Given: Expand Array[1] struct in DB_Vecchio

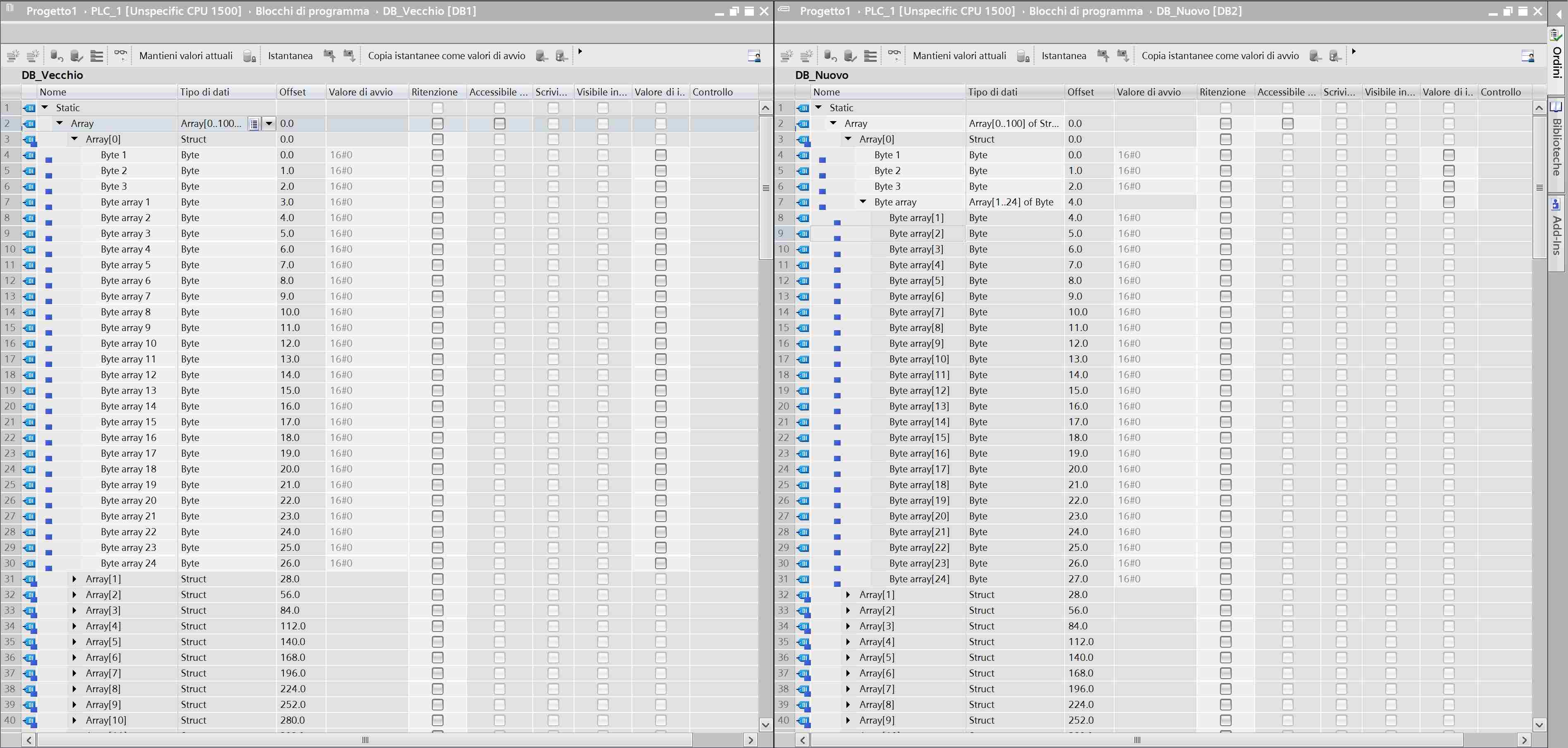Looking at the screenshot, I should [74, 579].
